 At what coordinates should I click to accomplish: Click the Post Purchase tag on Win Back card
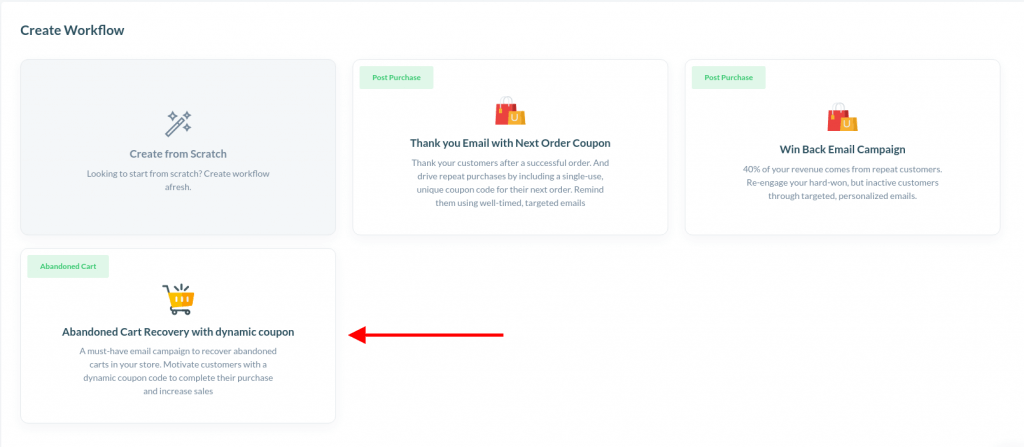729,77
